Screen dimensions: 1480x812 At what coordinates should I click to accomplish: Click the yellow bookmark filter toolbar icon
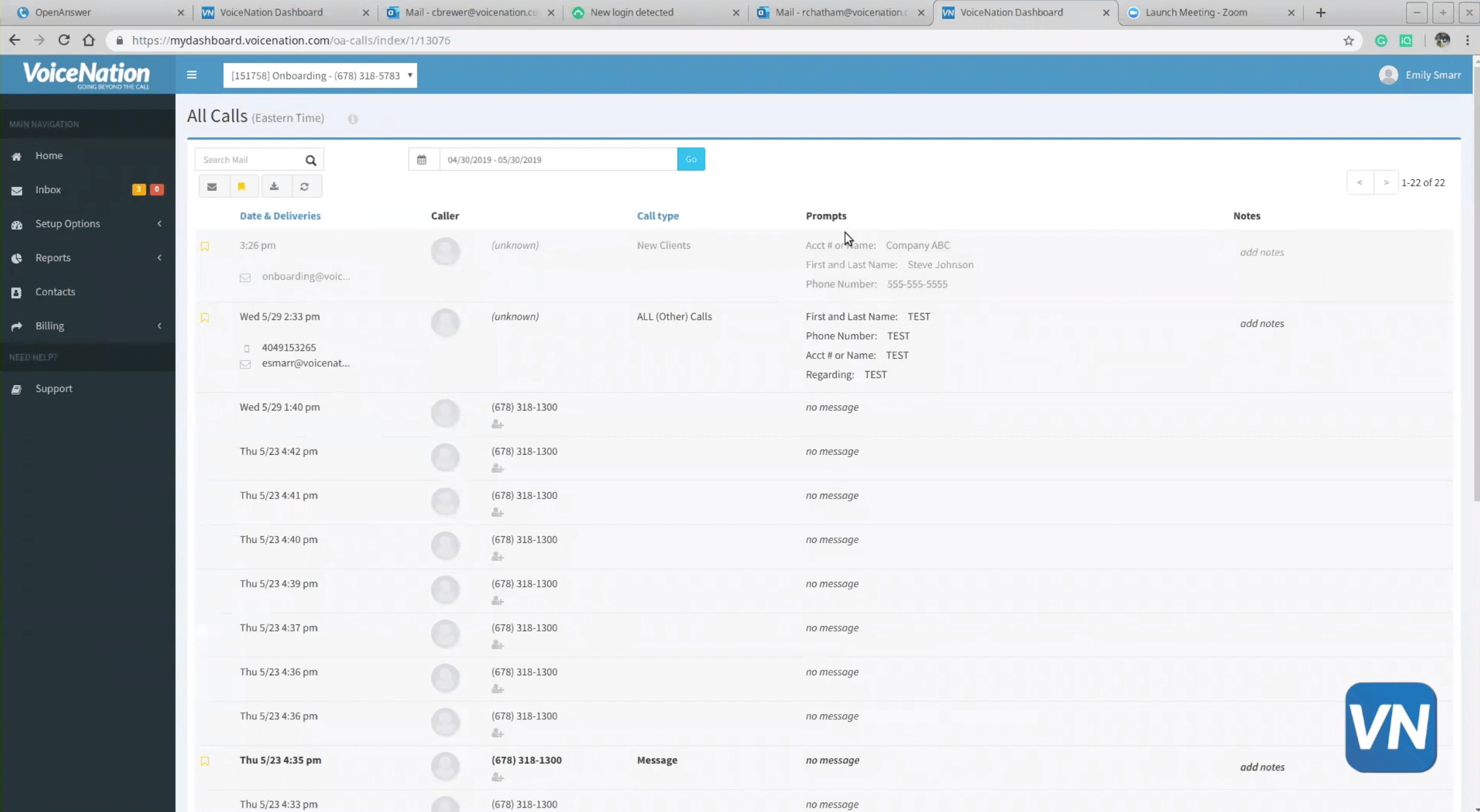click(x=242, y=186)
